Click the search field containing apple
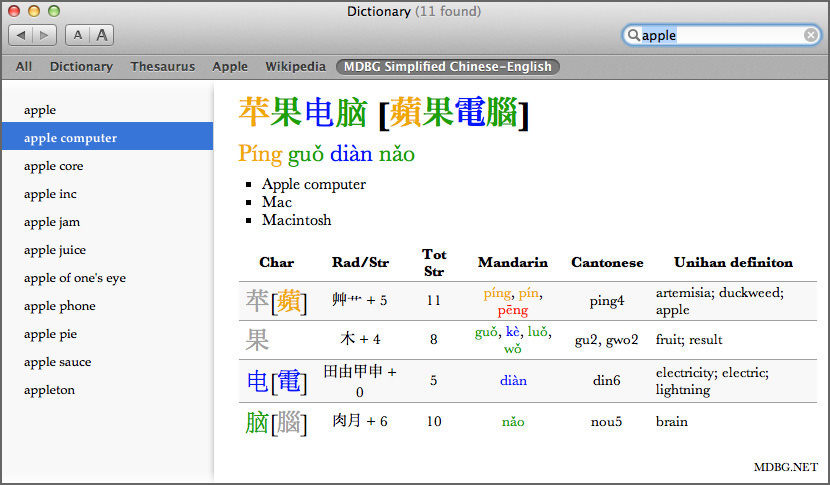Viewport: 830px width, 485px height. point(721,35)
